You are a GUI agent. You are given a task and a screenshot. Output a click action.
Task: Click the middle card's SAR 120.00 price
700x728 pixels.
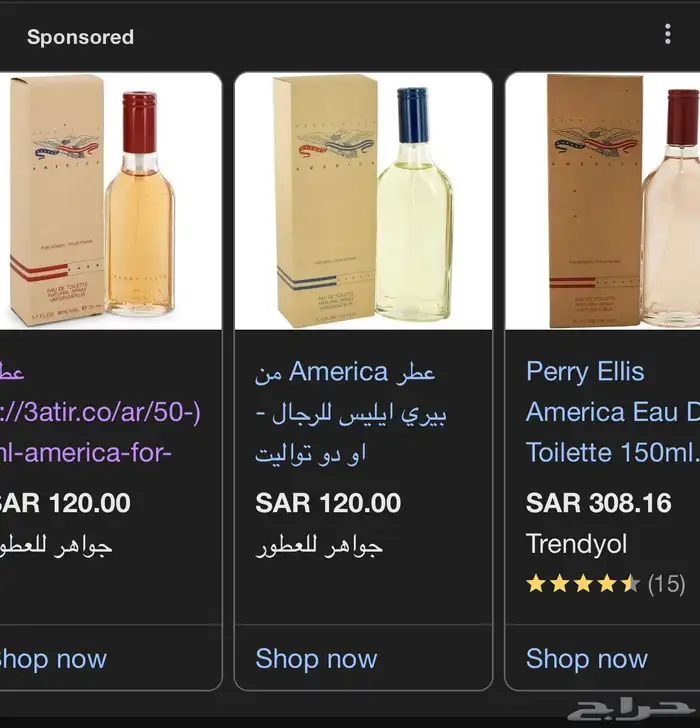tap(328, 503)
